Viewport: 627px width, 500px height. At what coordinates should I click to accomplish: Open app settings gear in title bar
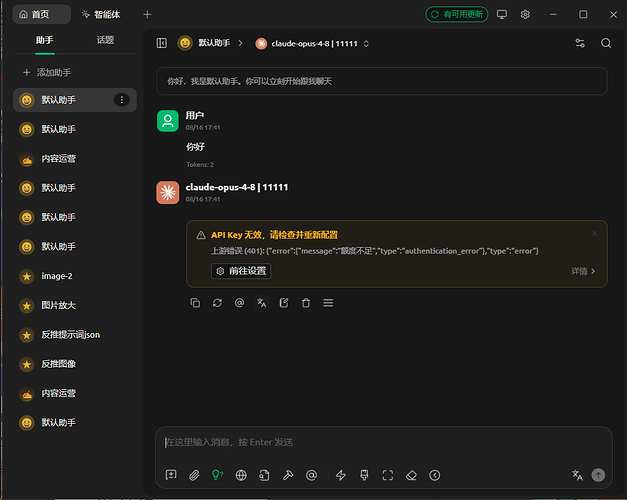(525, 14)
